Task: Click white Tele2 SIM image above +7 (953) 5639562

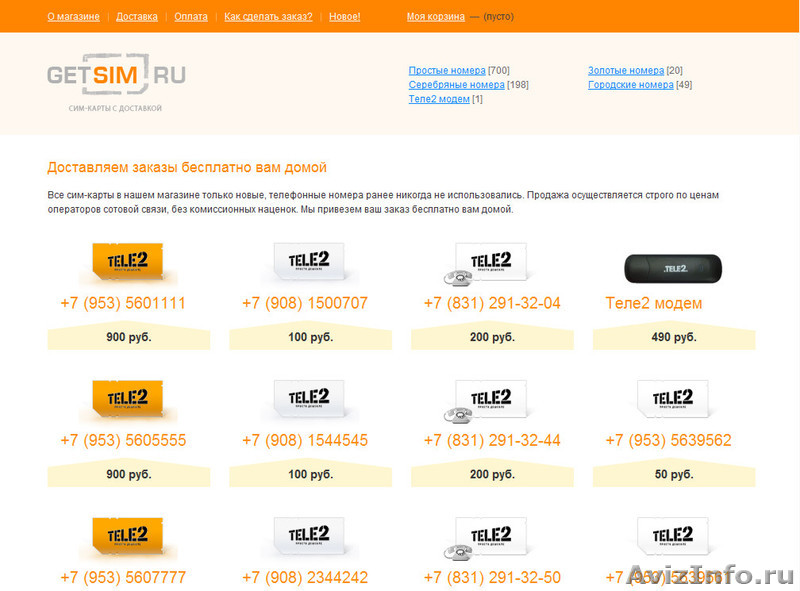Action: coord(673,400)
